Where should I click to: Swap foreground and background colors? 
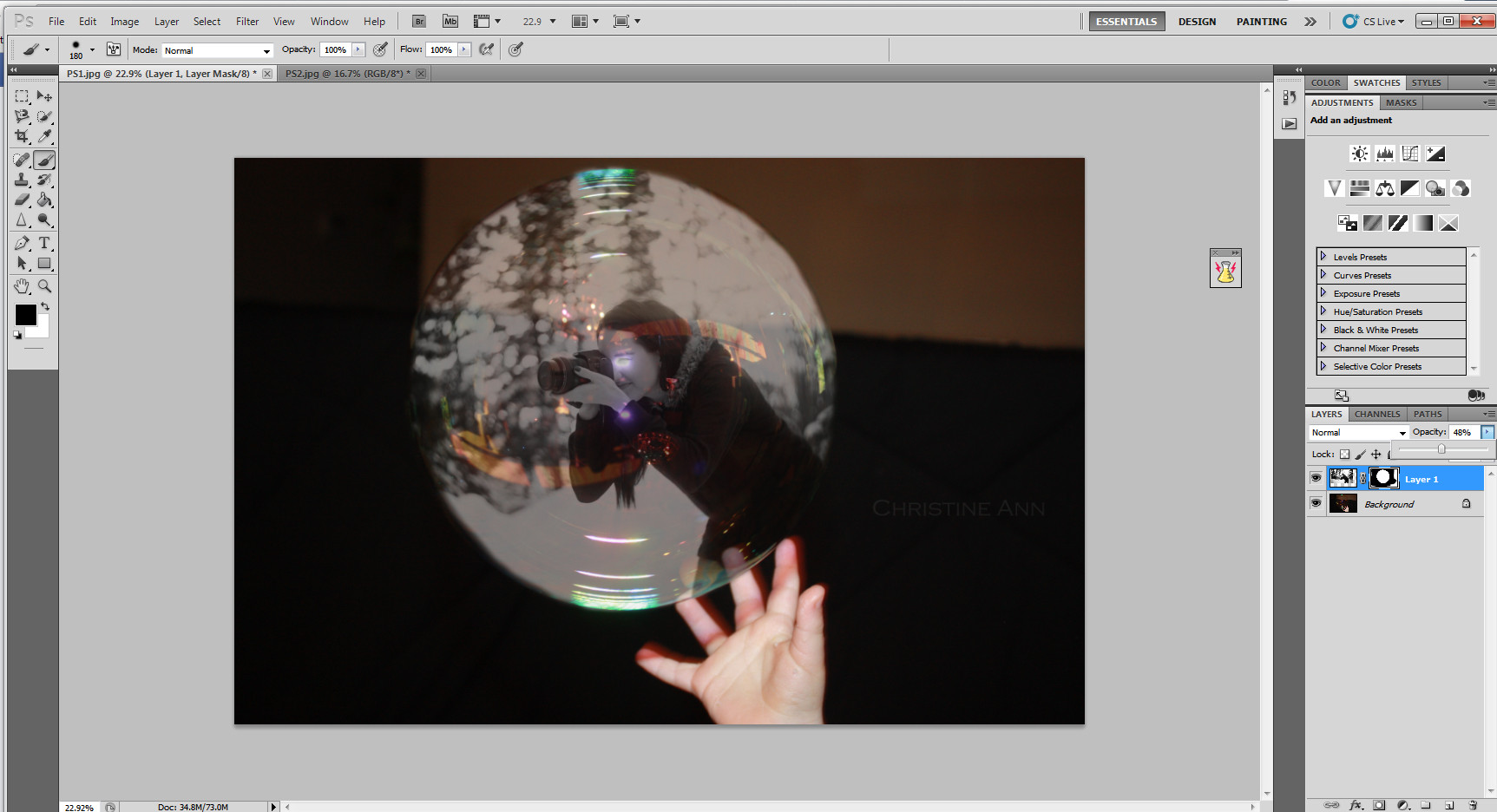pos(45,306)
